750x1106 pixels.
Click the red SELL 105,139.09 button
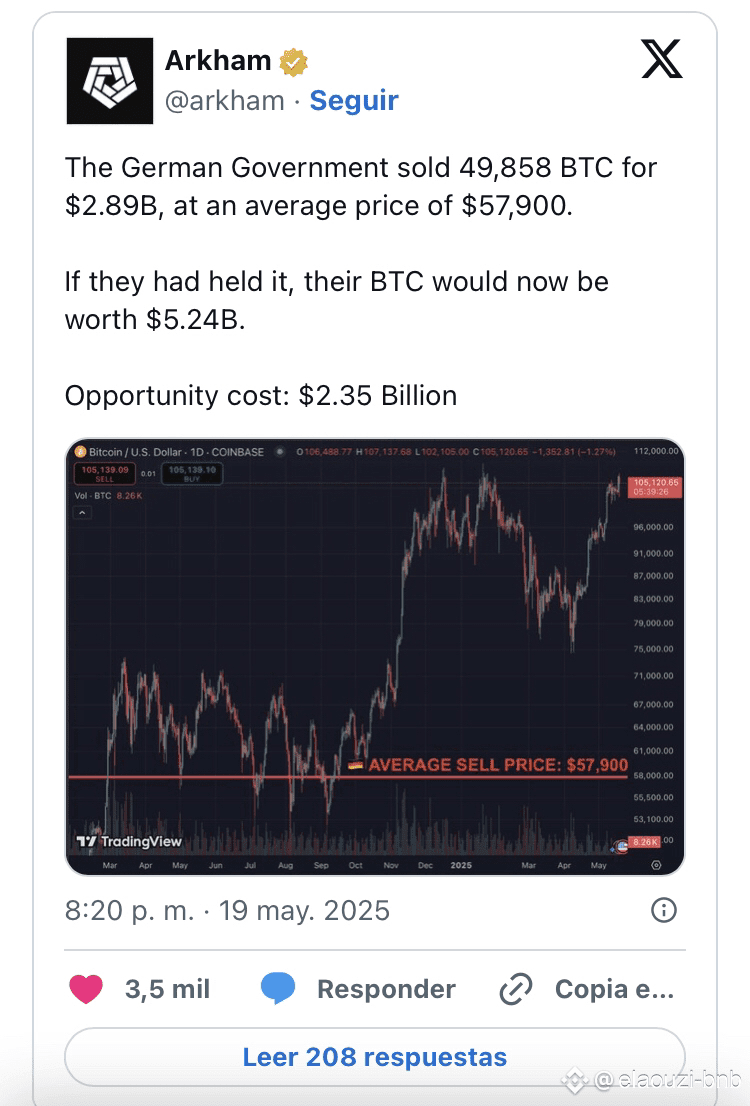pyautogui.click(x=104, y=473)
